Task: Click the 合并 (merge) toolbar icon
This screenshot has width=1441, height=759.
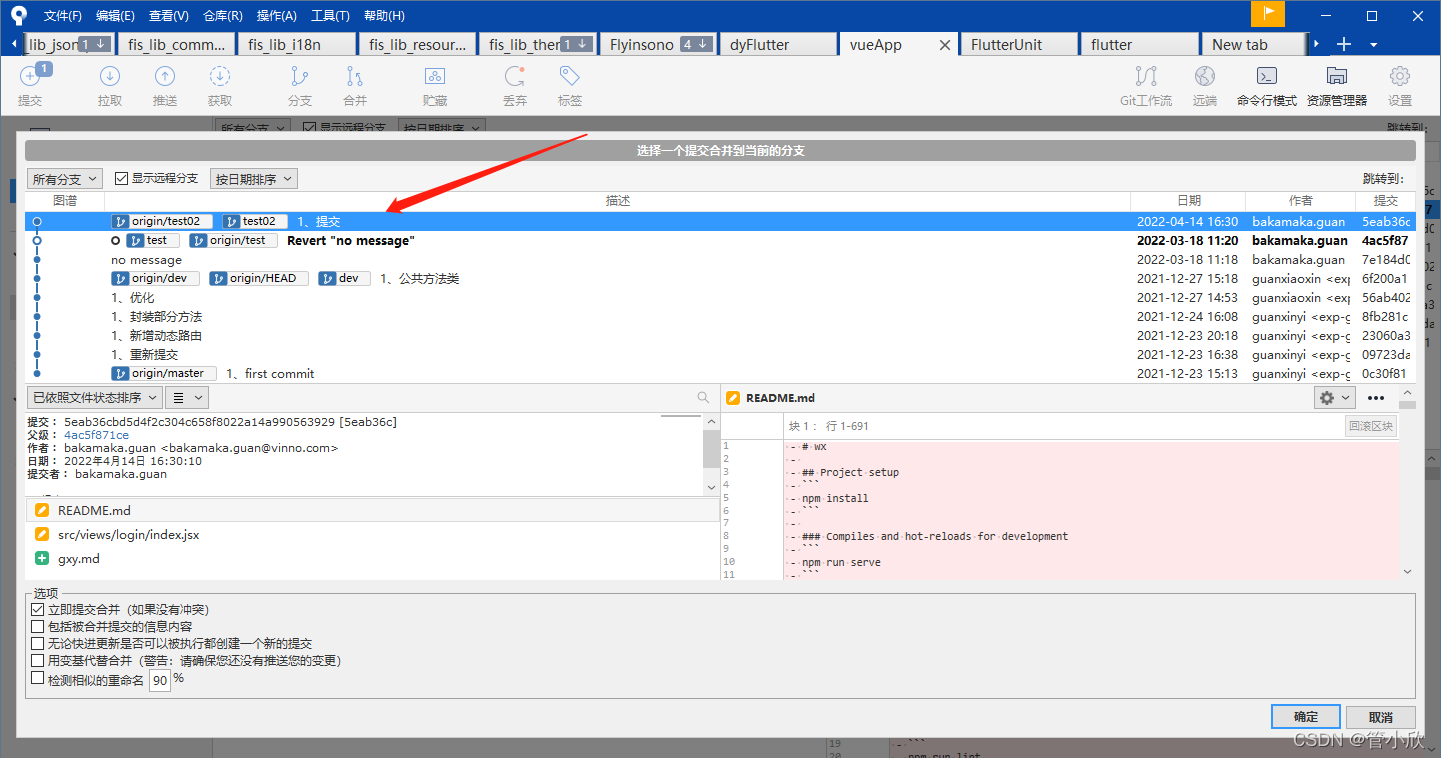Action: pyautogui.click(x=355, y=77)
